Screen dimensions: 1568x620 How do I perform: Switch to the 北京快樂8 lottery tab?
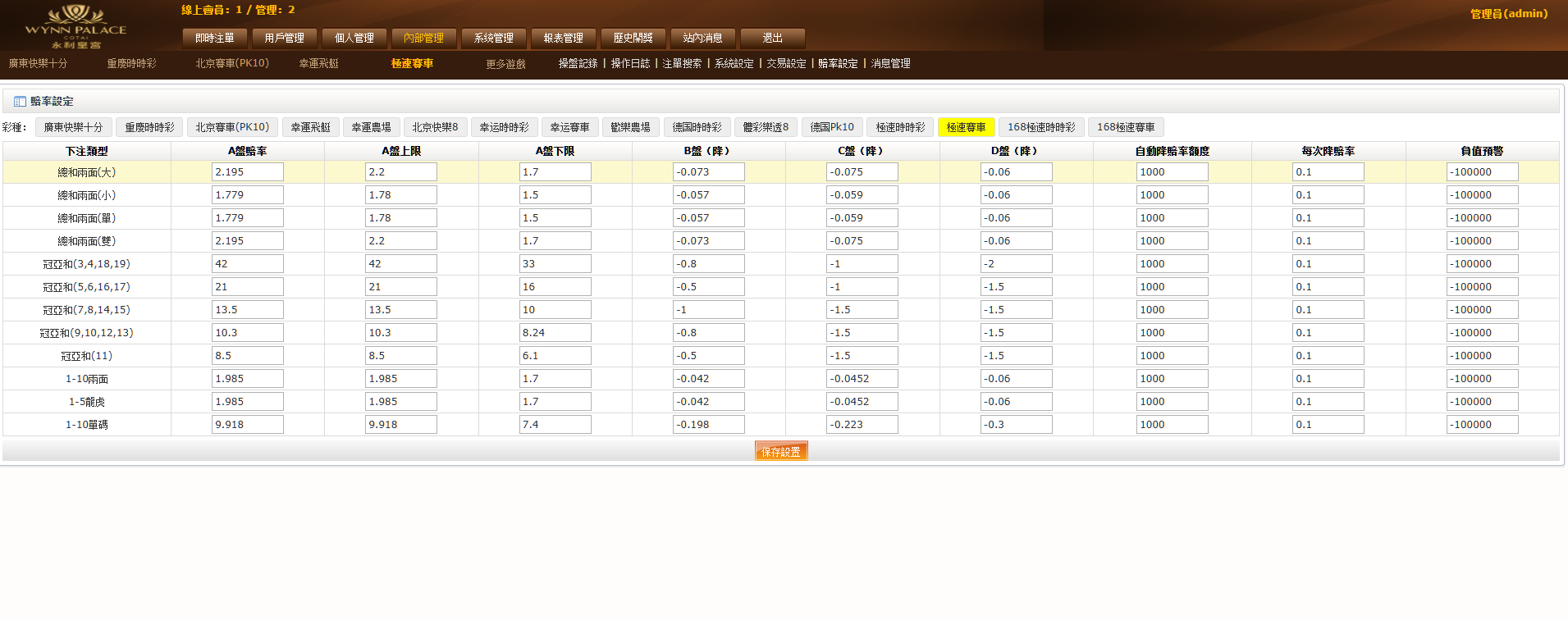pos(435,128)
